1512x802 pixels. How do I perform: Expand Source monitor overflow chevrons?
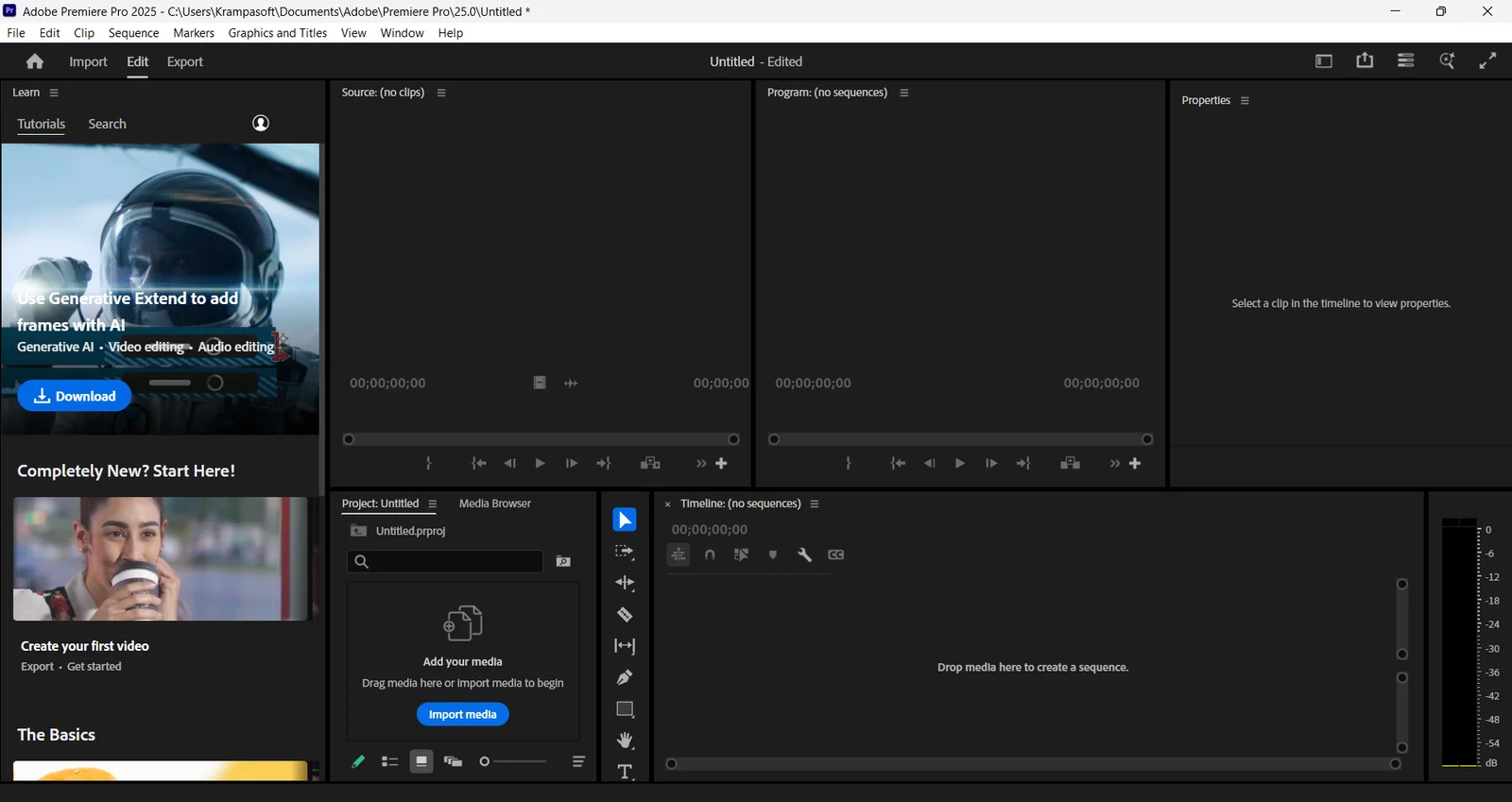pos(701,464)
